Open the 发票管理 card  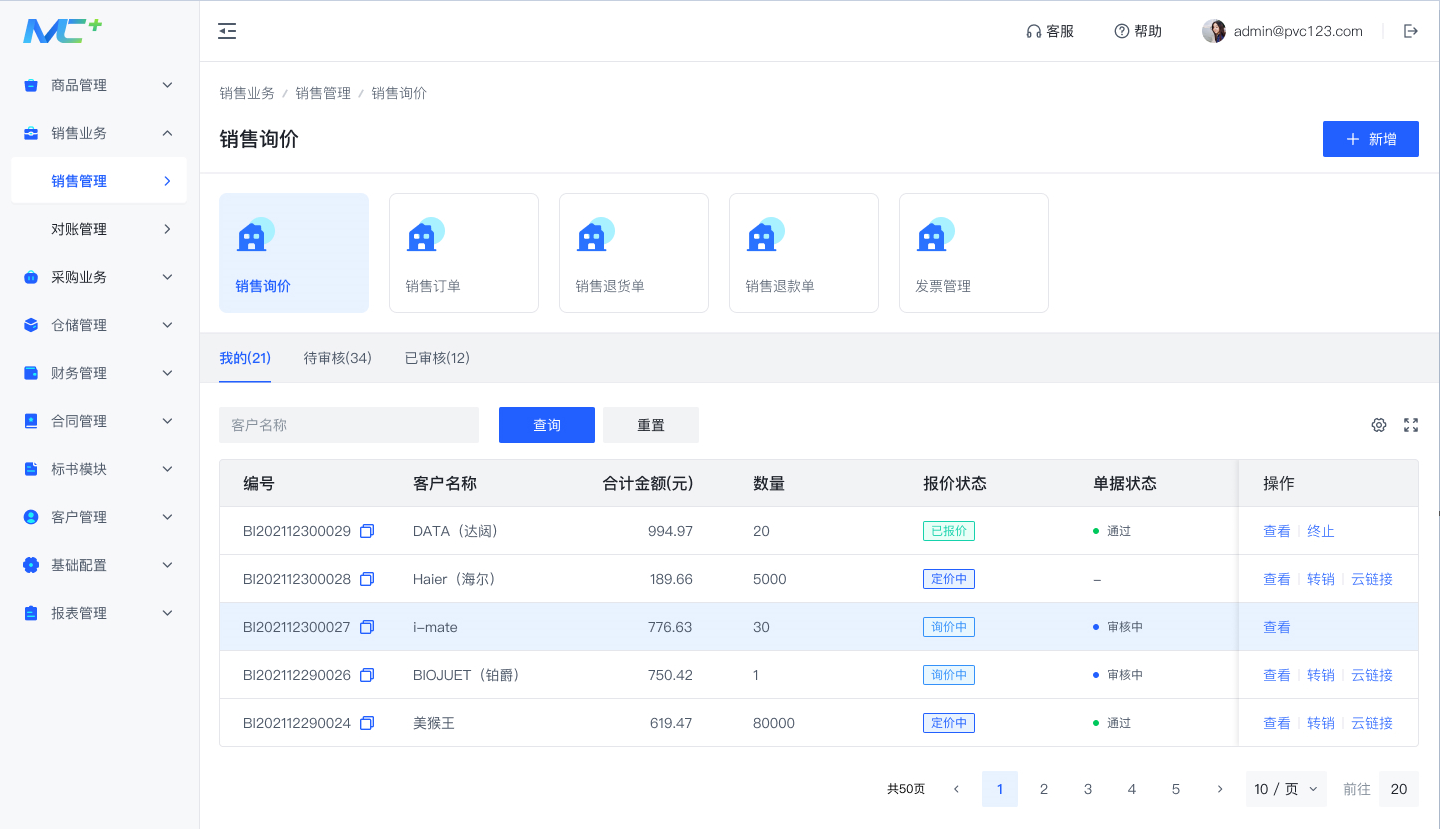[x=974, y=253]
